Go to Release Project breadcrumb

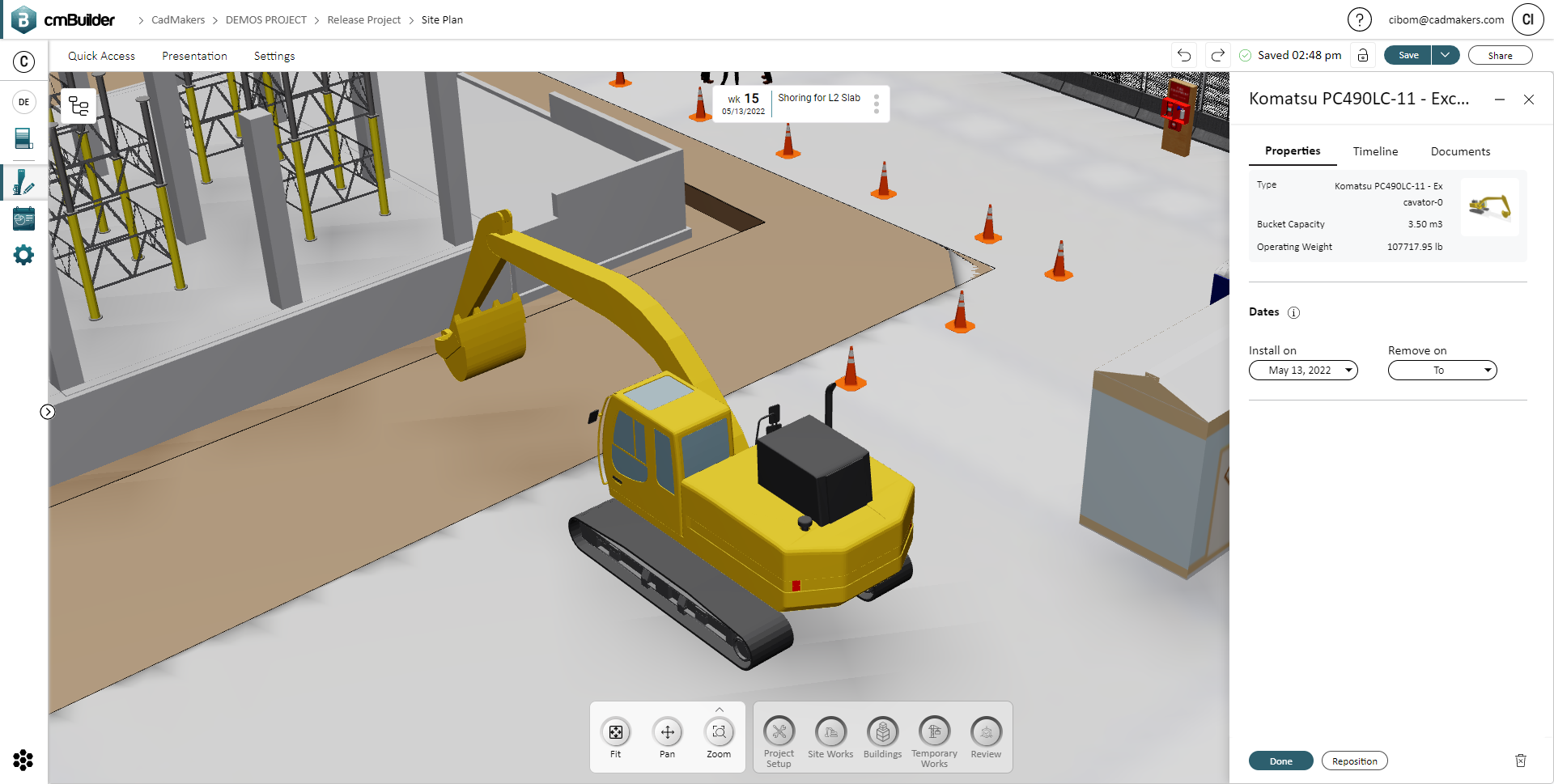coord(363,19)
